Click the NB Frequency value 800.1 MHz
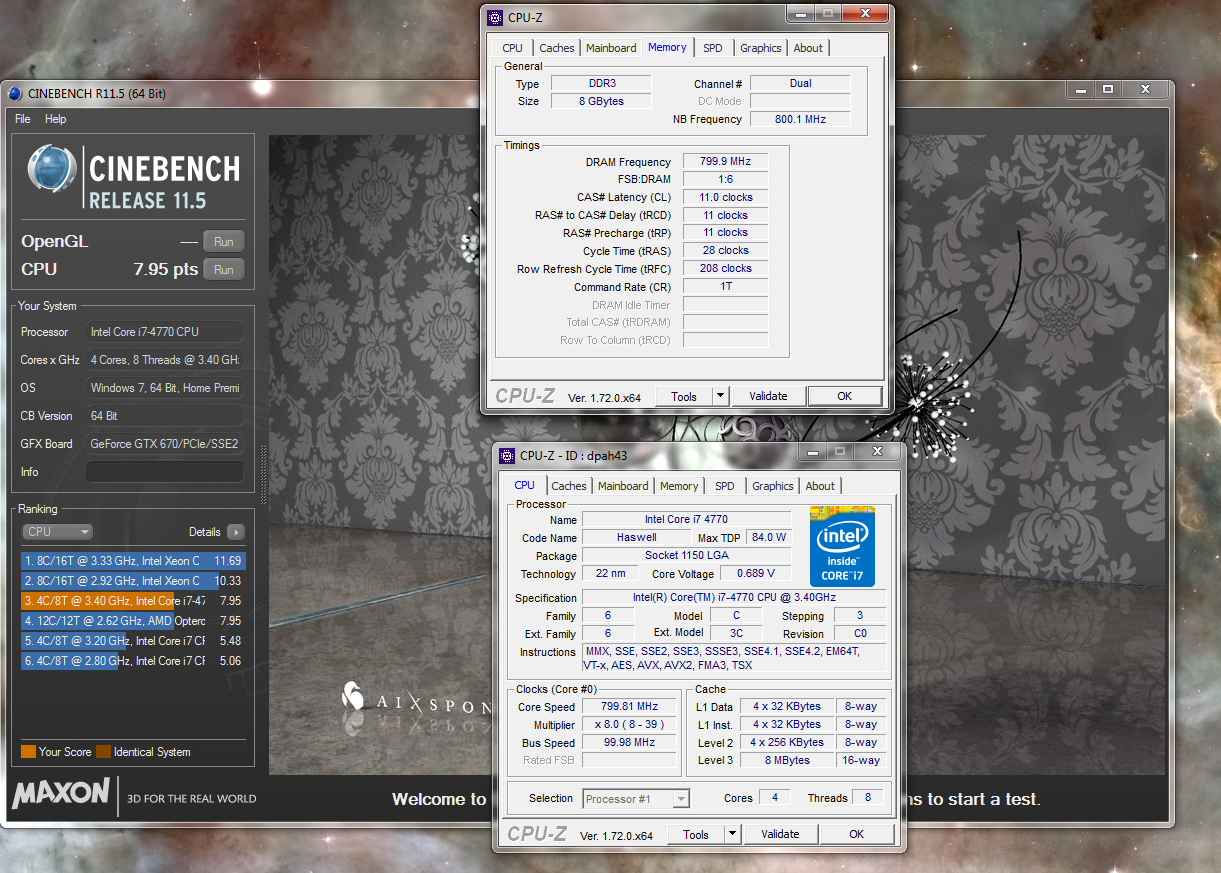Screen dimensions: 1221x873 click(801, 119)
